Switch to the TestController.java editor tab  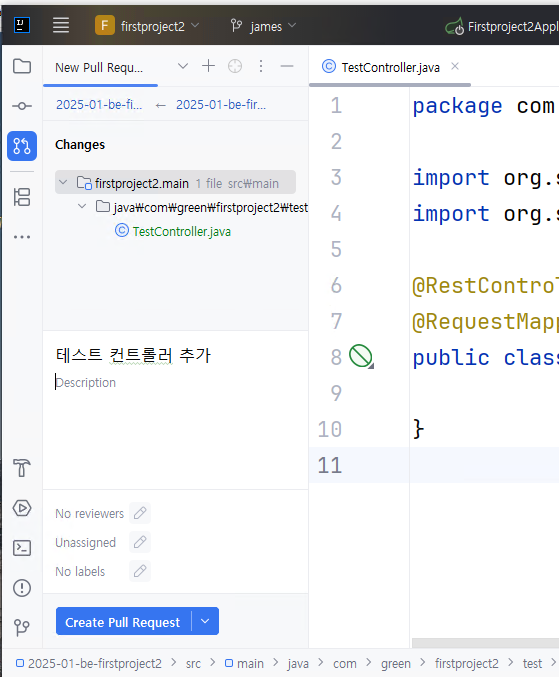click(390, 67)
